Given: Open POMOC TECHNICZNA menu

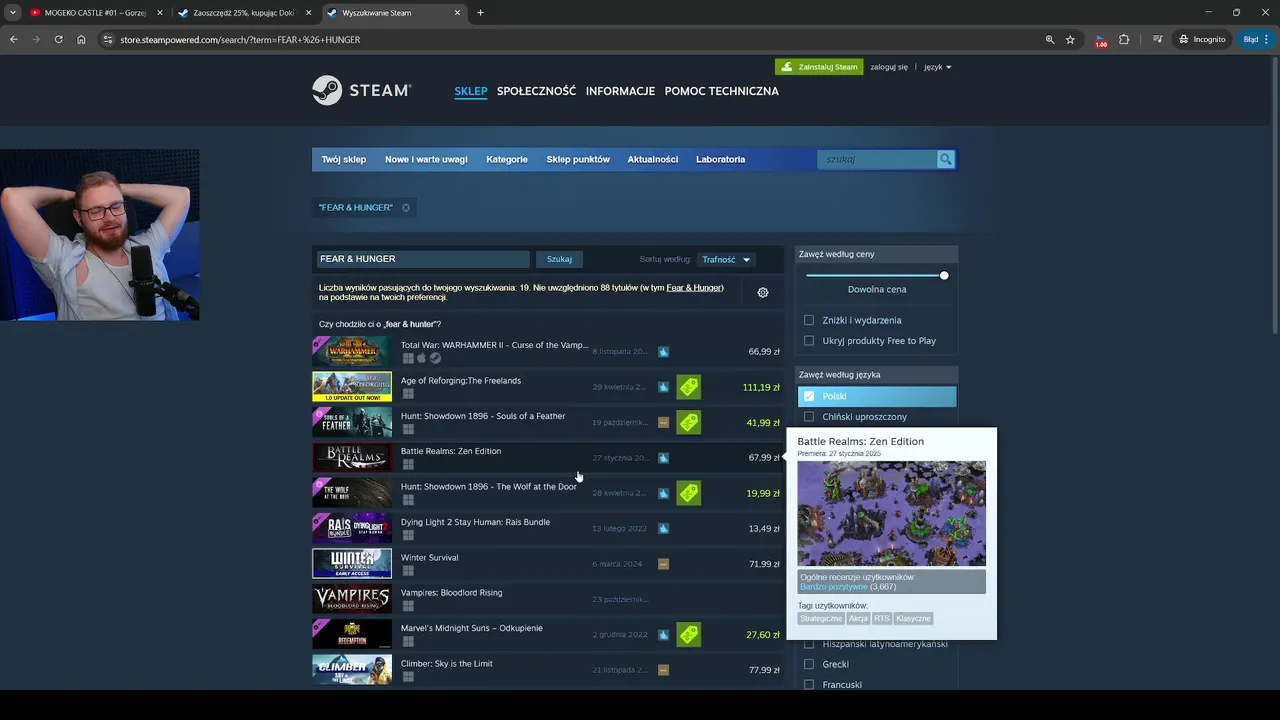Looking at the screenshot, I should point(721,91).
